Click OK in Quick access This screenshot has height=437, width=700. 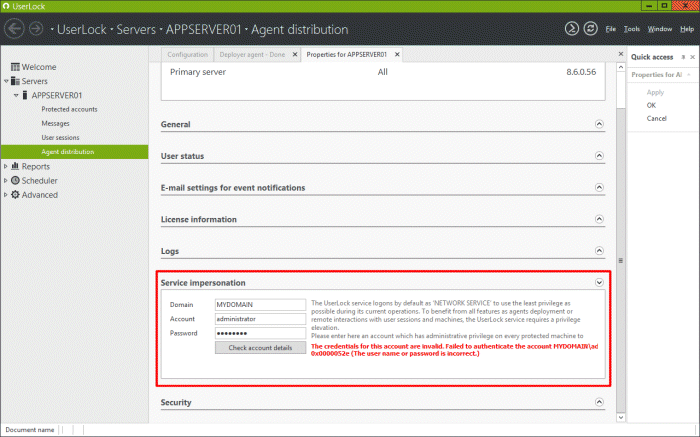[x=651, y=105]
